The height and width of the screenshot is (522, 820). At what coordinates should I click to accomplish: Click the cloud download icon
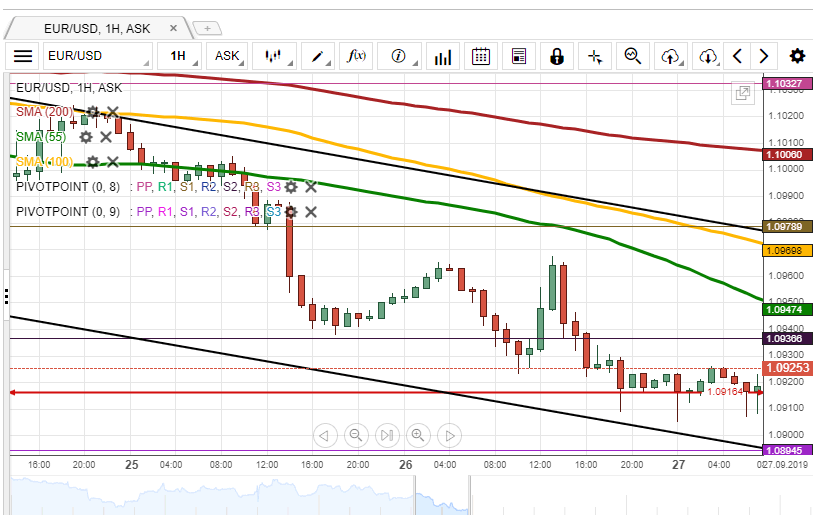tap(708, 56)
